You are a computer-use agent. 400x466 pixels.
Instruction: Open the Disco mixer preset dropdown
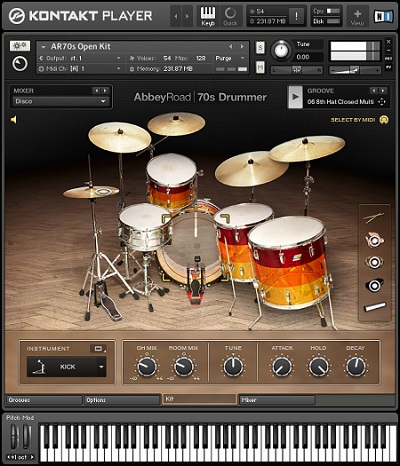pos(60,101)
